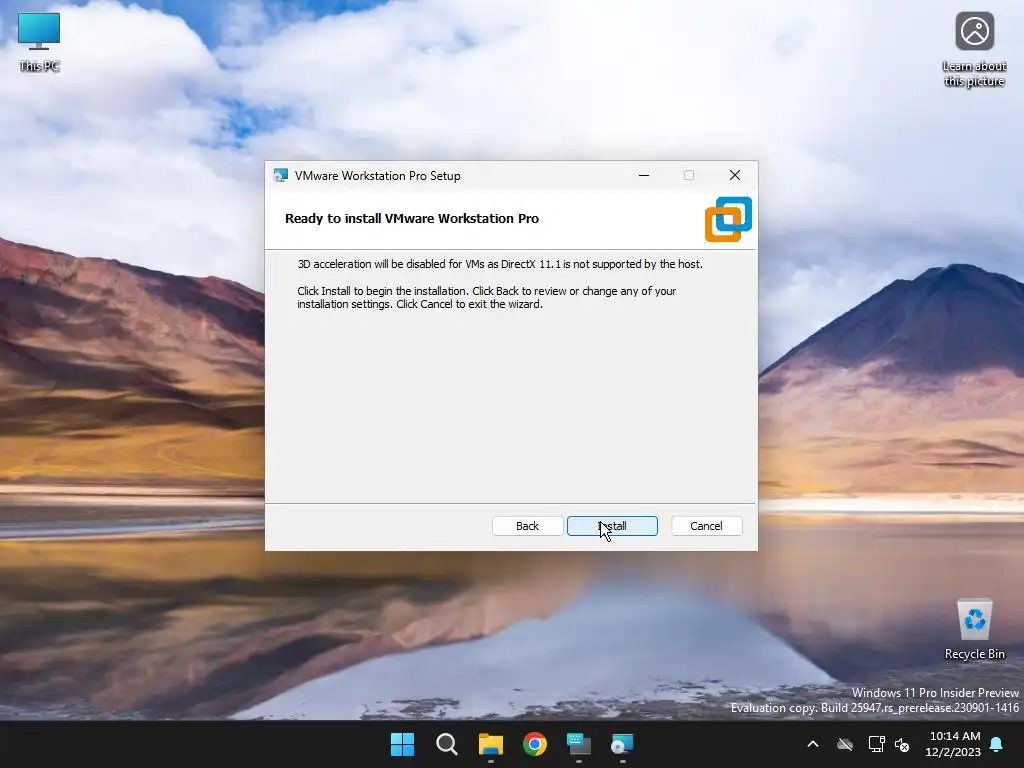
Task: Open the clock showing 10:14 AM
Action: click(953, 744)
